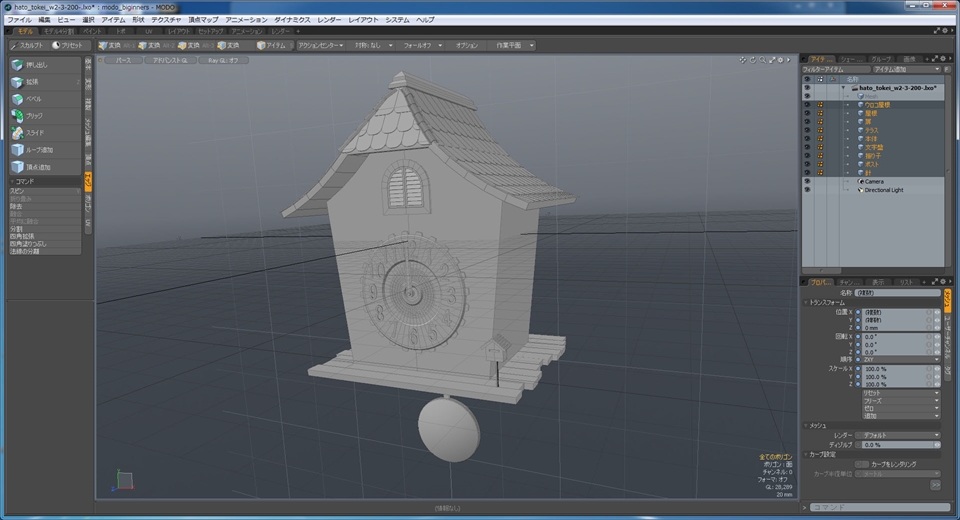Select the ブリッジ bridge tool
The image size is (960, 520).
pos(45,116)
